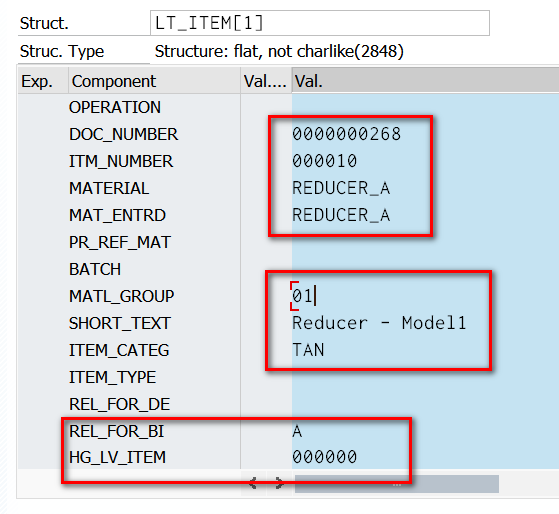Click the value 0000000268

click(347, 134)
